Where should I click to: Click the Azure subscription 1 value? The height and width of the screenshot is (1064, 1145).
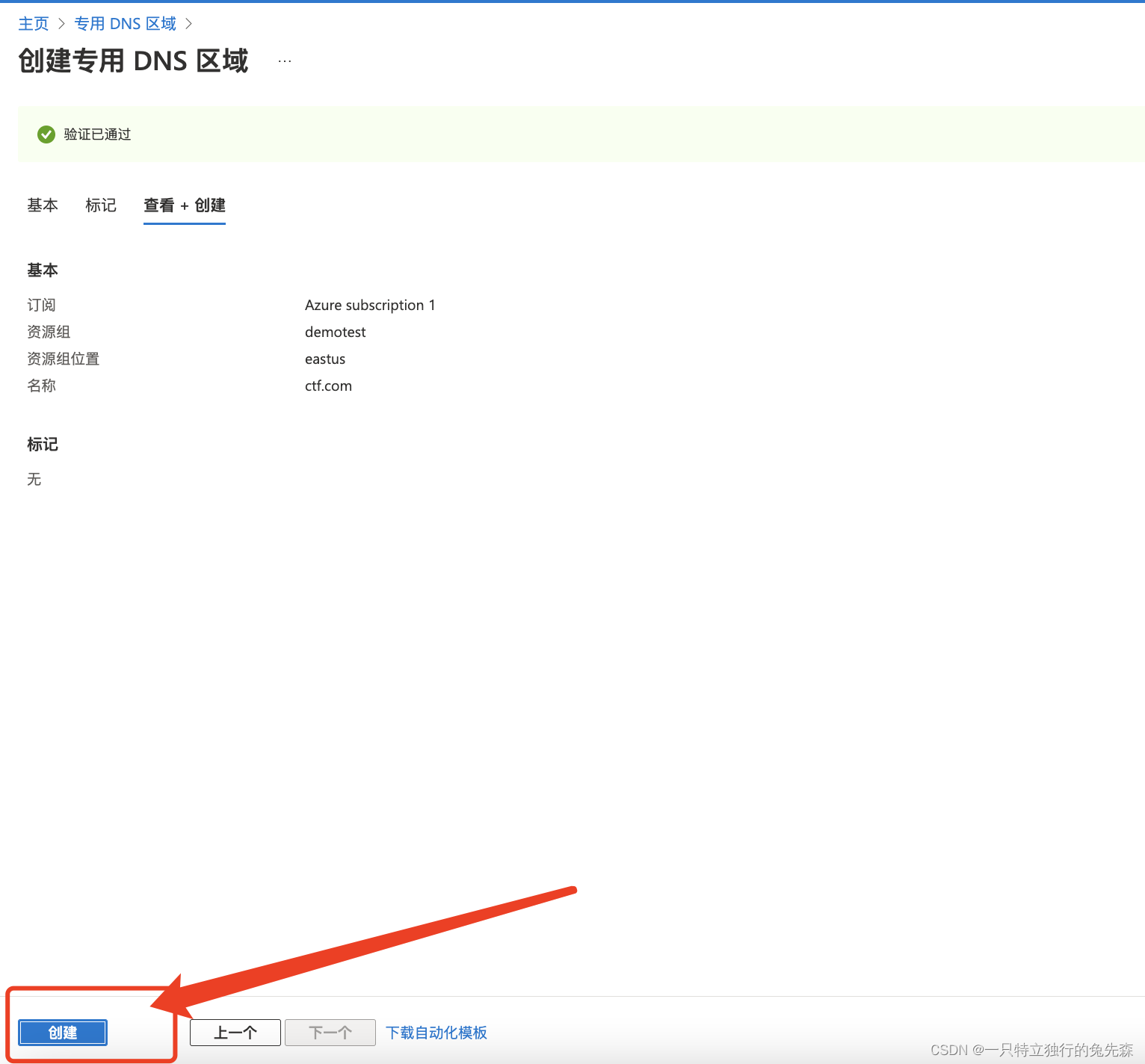tap(370, 305)
